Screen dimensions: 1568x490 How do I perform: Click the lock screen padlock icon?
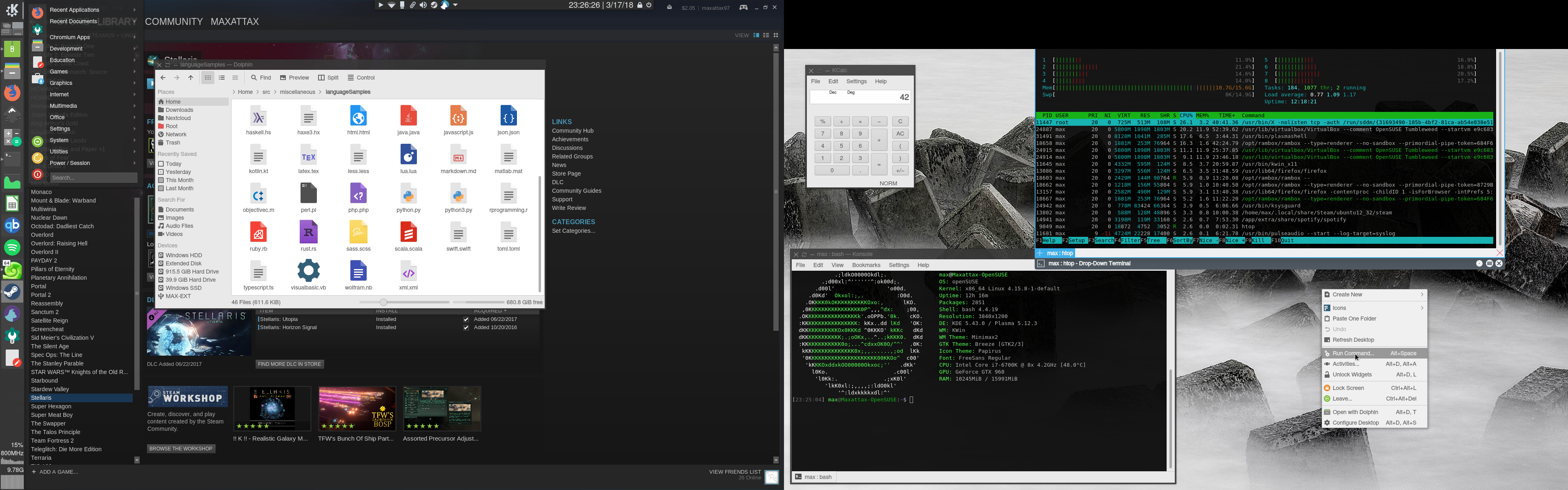640,5
